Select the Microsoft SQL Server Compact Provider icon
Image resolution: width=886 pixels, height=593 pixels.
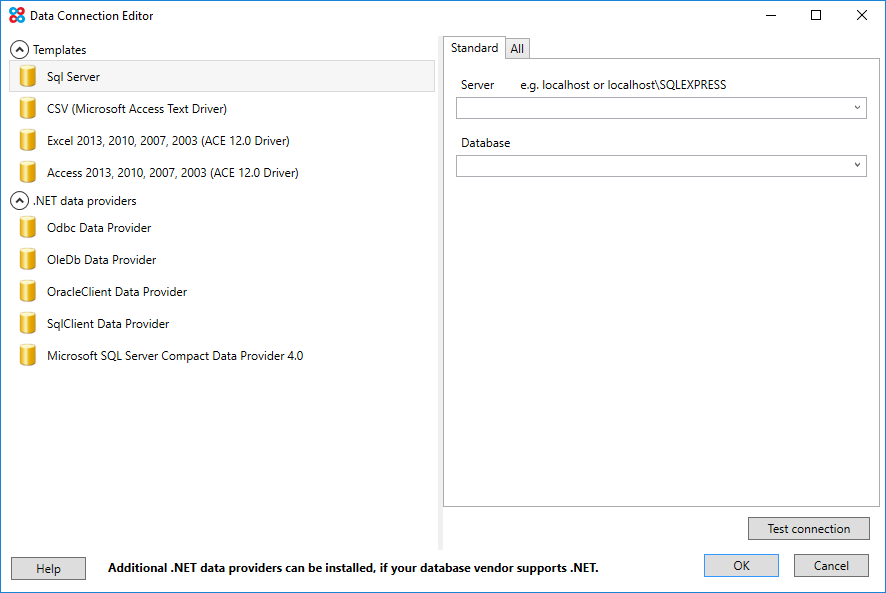tap(27, 355)
